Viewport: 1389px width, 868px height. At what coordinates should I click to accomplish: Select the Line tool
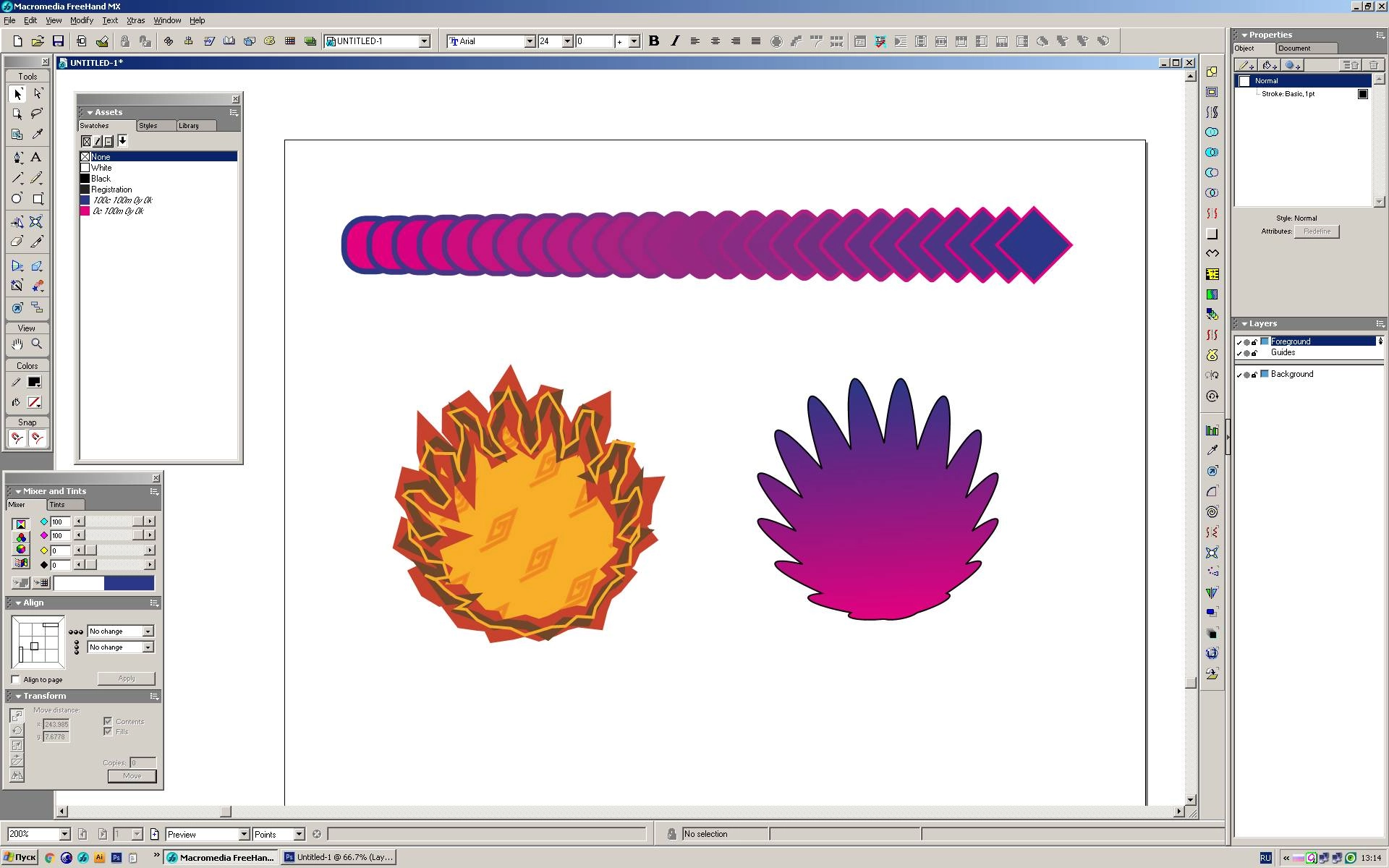tap(17, 178)
